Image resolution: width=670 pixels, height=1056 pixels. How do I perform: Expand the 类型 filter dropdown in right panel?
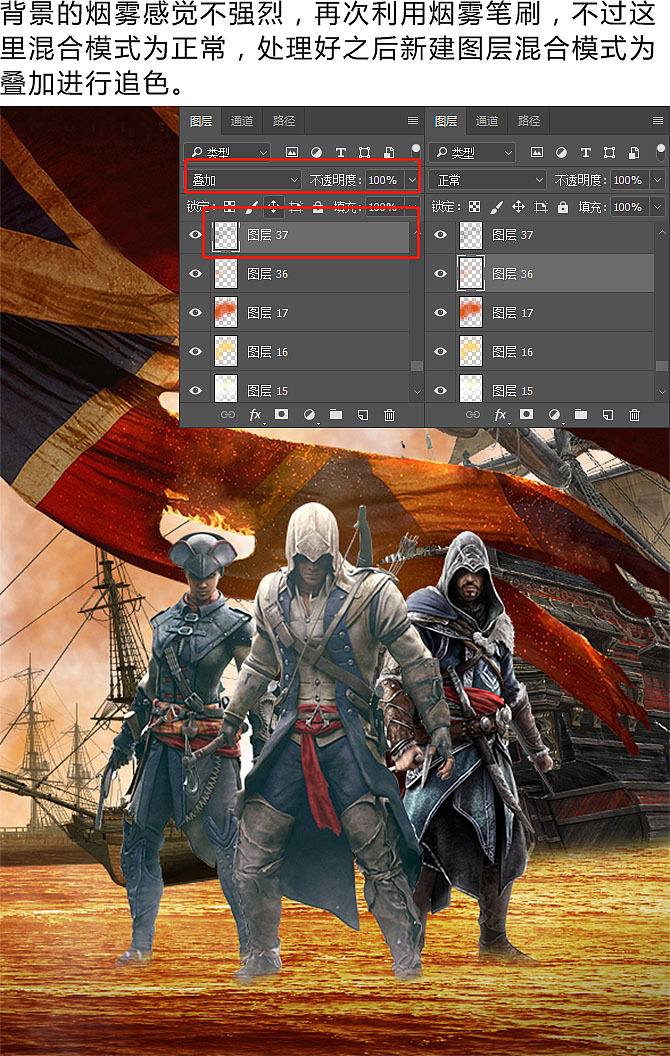click(472, 153)
